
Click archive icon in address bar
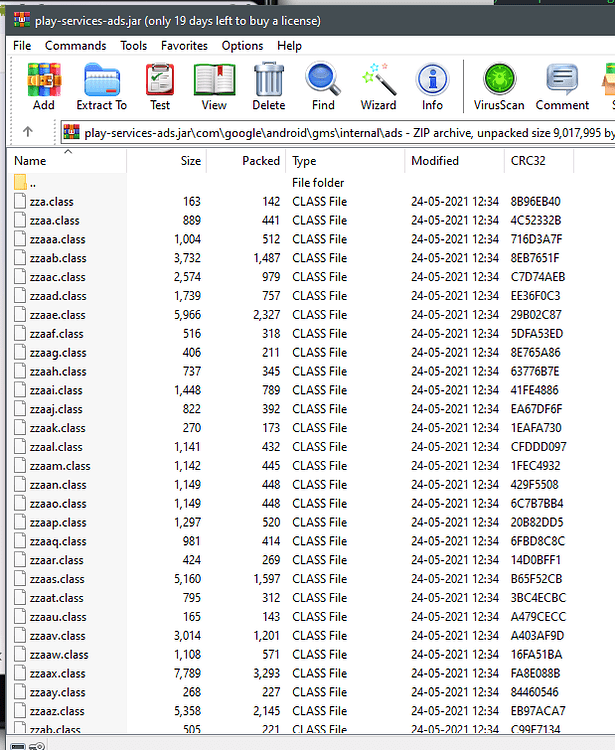pos(72,132)
